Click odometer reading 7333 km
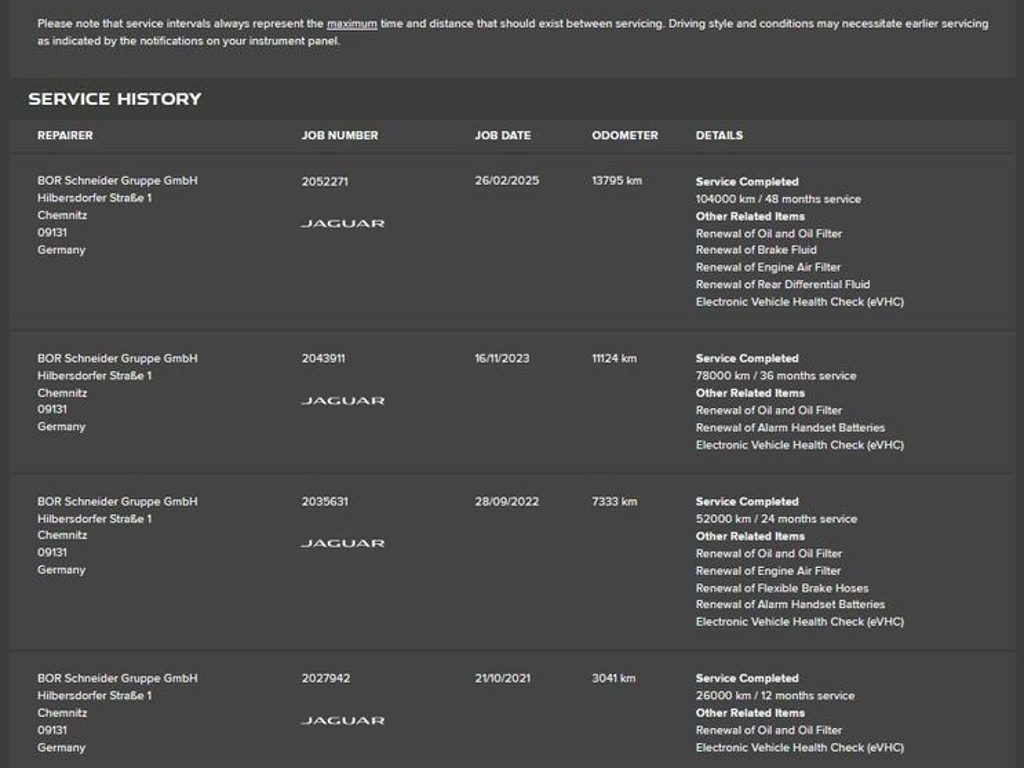This screenshot has height=768, width=1024. coord(615,502)
